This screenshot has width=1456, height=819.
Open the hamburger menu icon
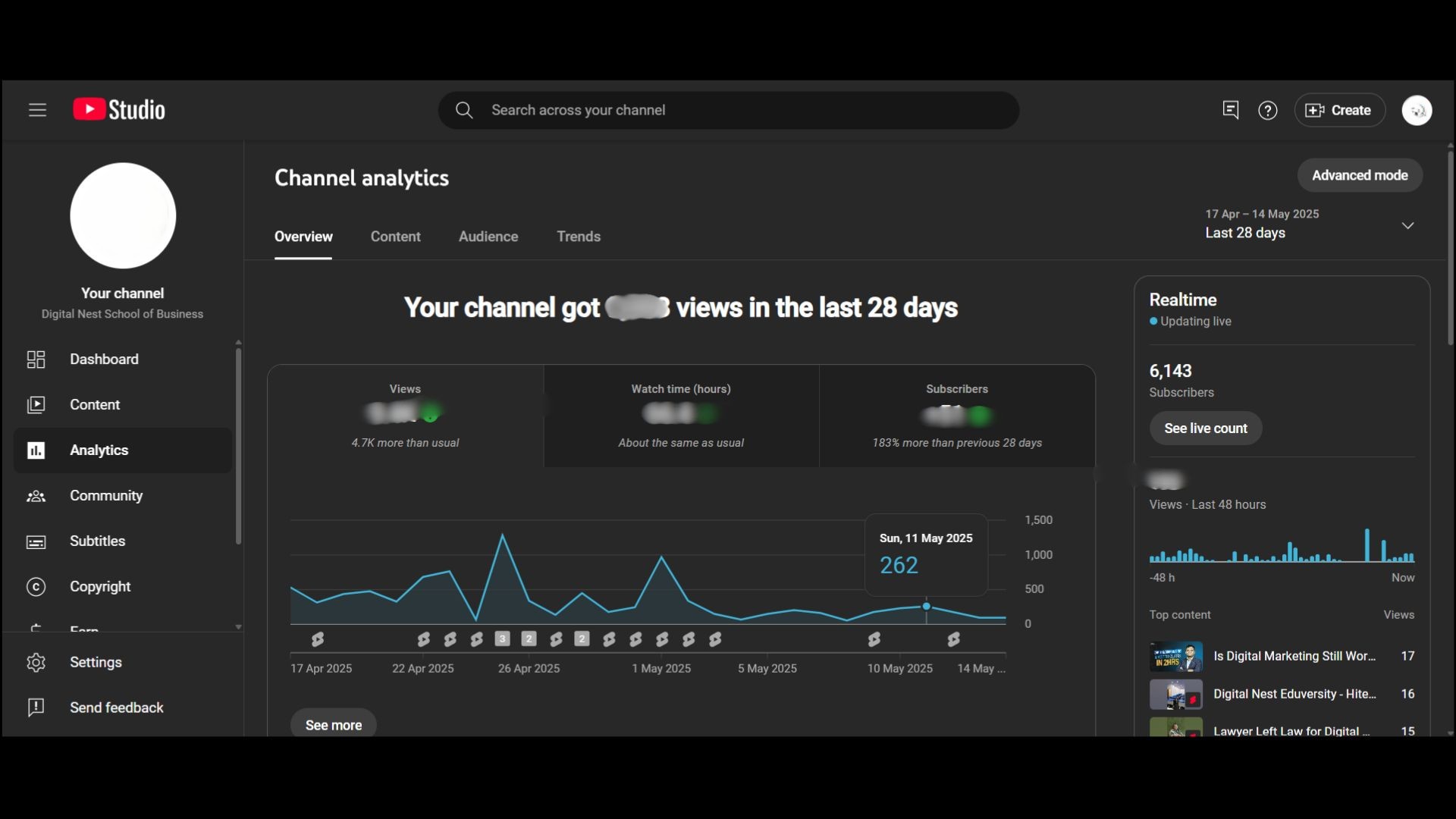[37, 110]
